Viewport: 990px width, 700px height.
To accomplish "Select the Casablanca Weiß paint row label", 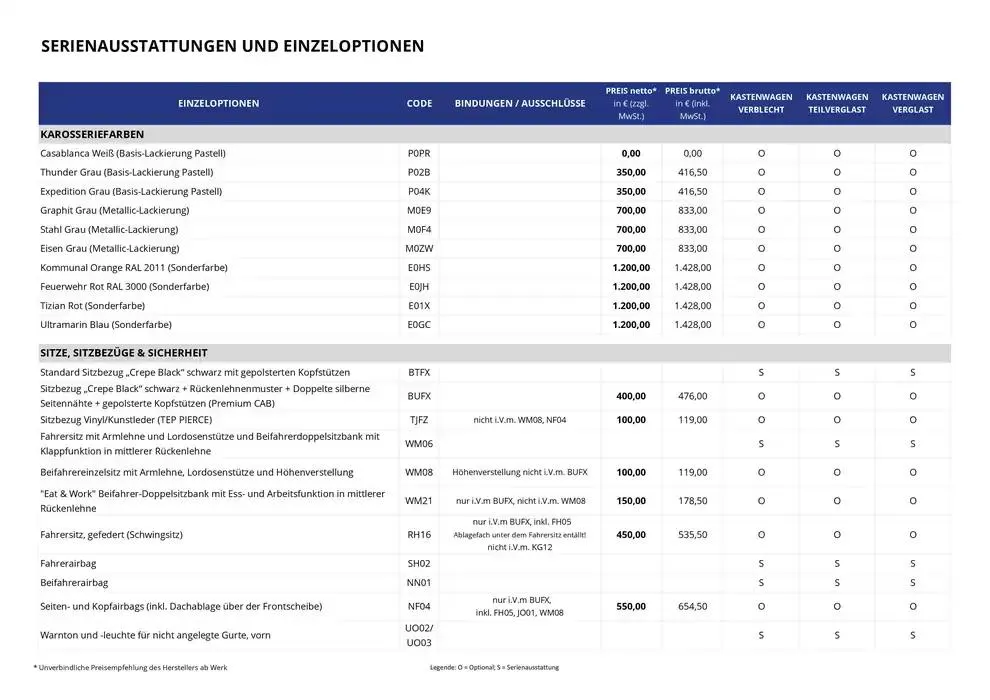I will [132, 153].
